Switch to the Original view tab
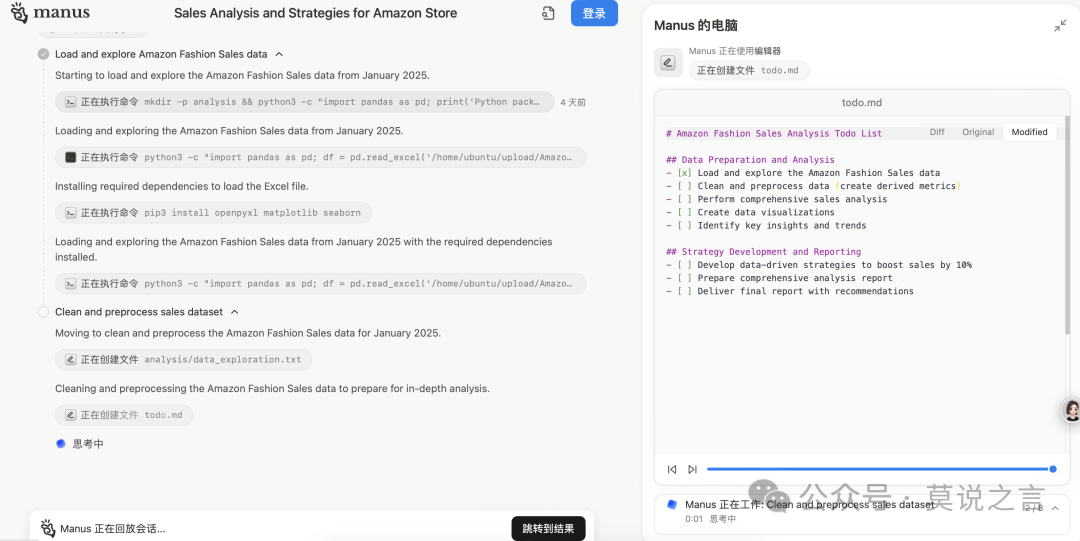 [978, 132]
